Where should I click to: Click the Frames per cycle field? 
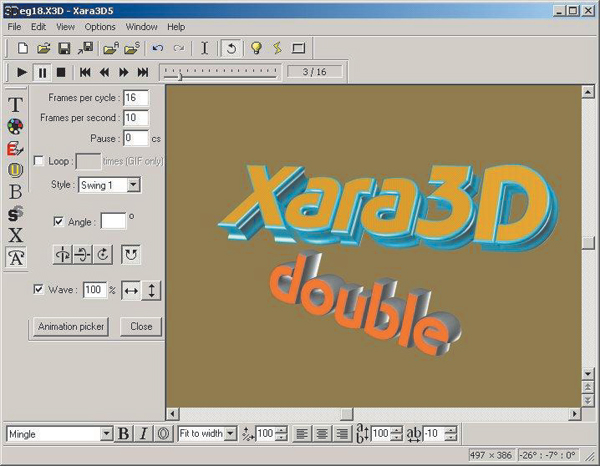(x=136, y=98)
